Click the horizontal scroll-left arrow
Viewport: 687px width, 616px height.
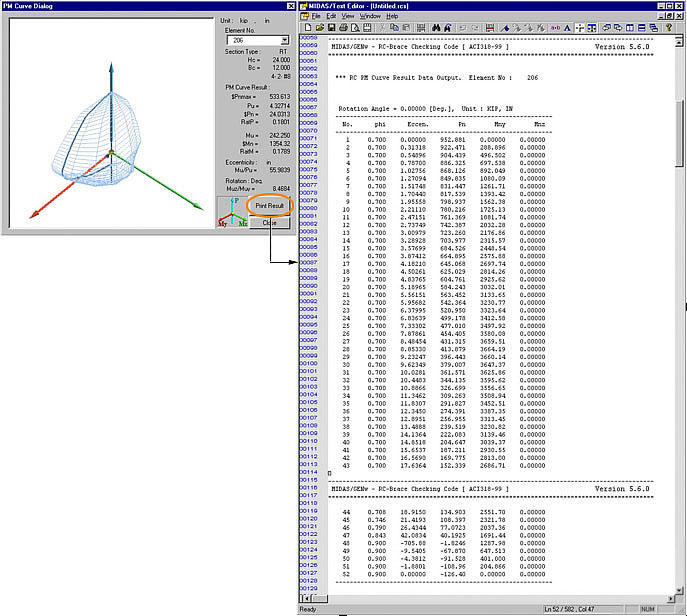tap(306, 598)
